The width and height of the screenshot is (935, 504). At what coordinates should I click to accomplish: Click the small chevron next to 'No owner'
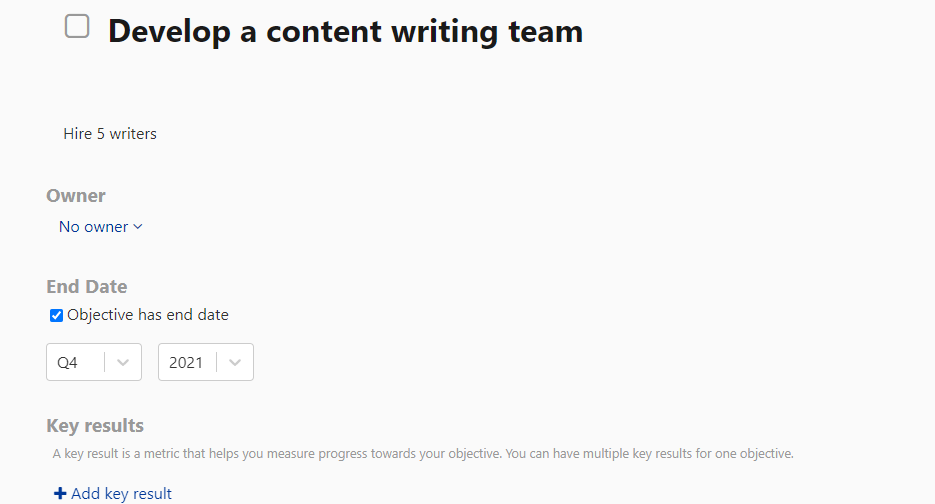[138, 227]
